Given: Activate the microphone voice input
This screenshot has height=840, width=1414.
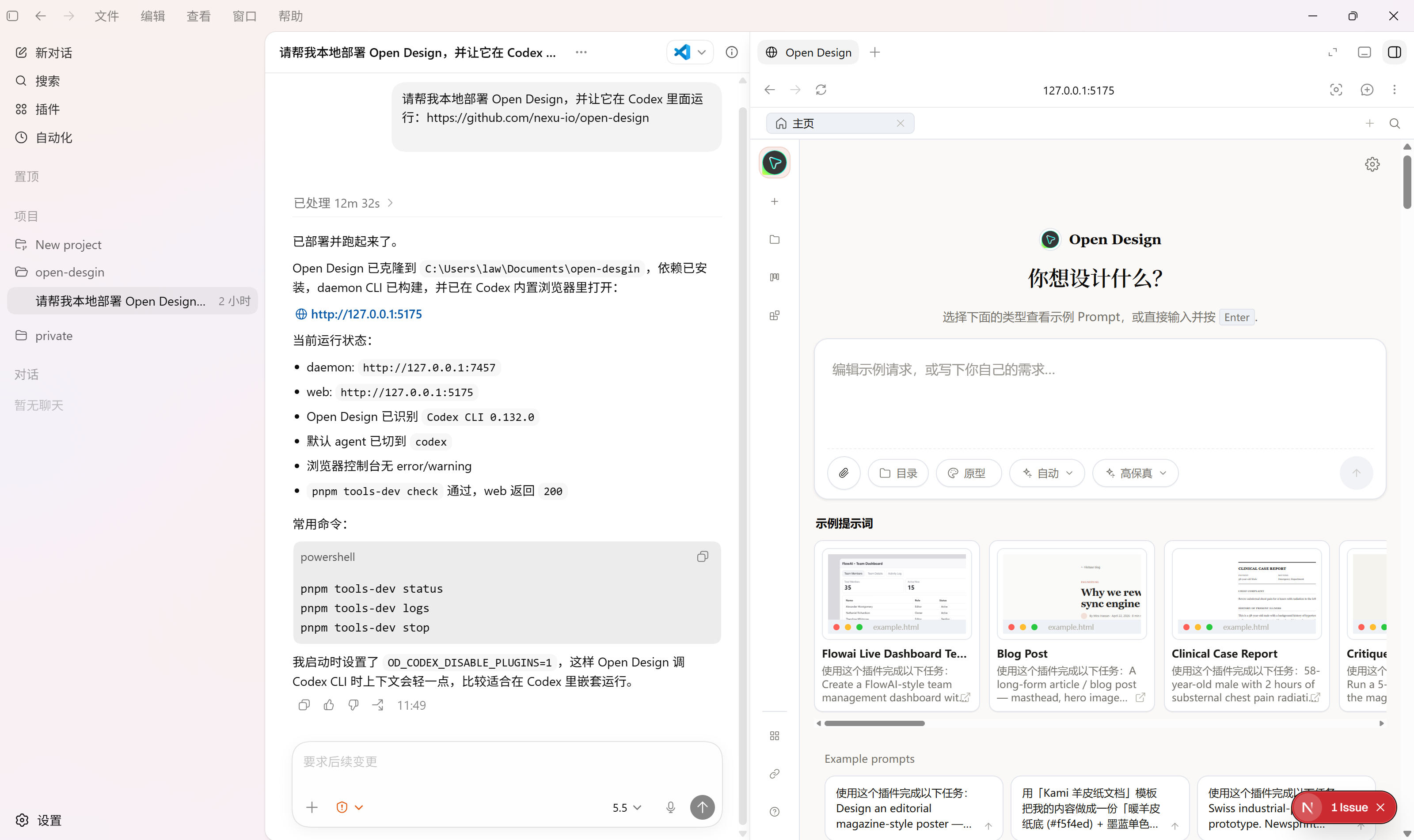Looking at the screenshot, I should (x=670, y=808).
